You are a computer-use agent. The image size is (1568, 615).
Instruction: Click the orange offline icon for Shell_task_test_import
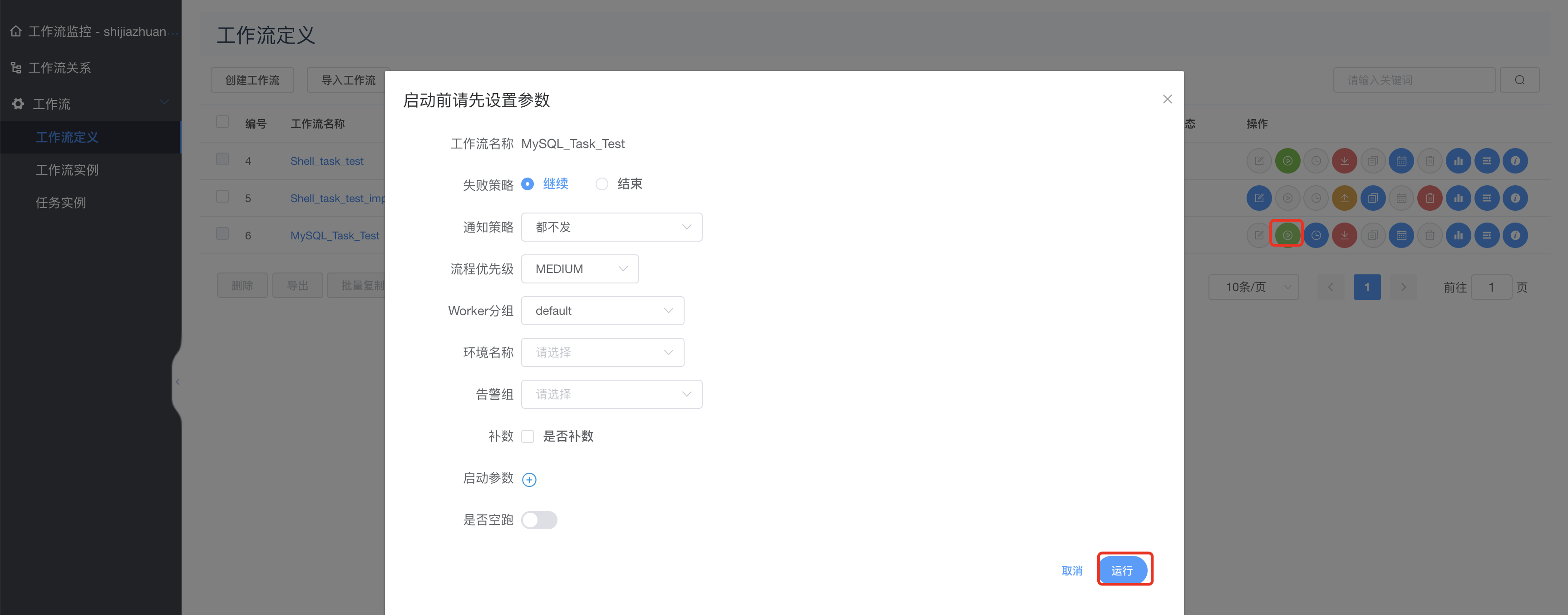tap(1344, 198)
